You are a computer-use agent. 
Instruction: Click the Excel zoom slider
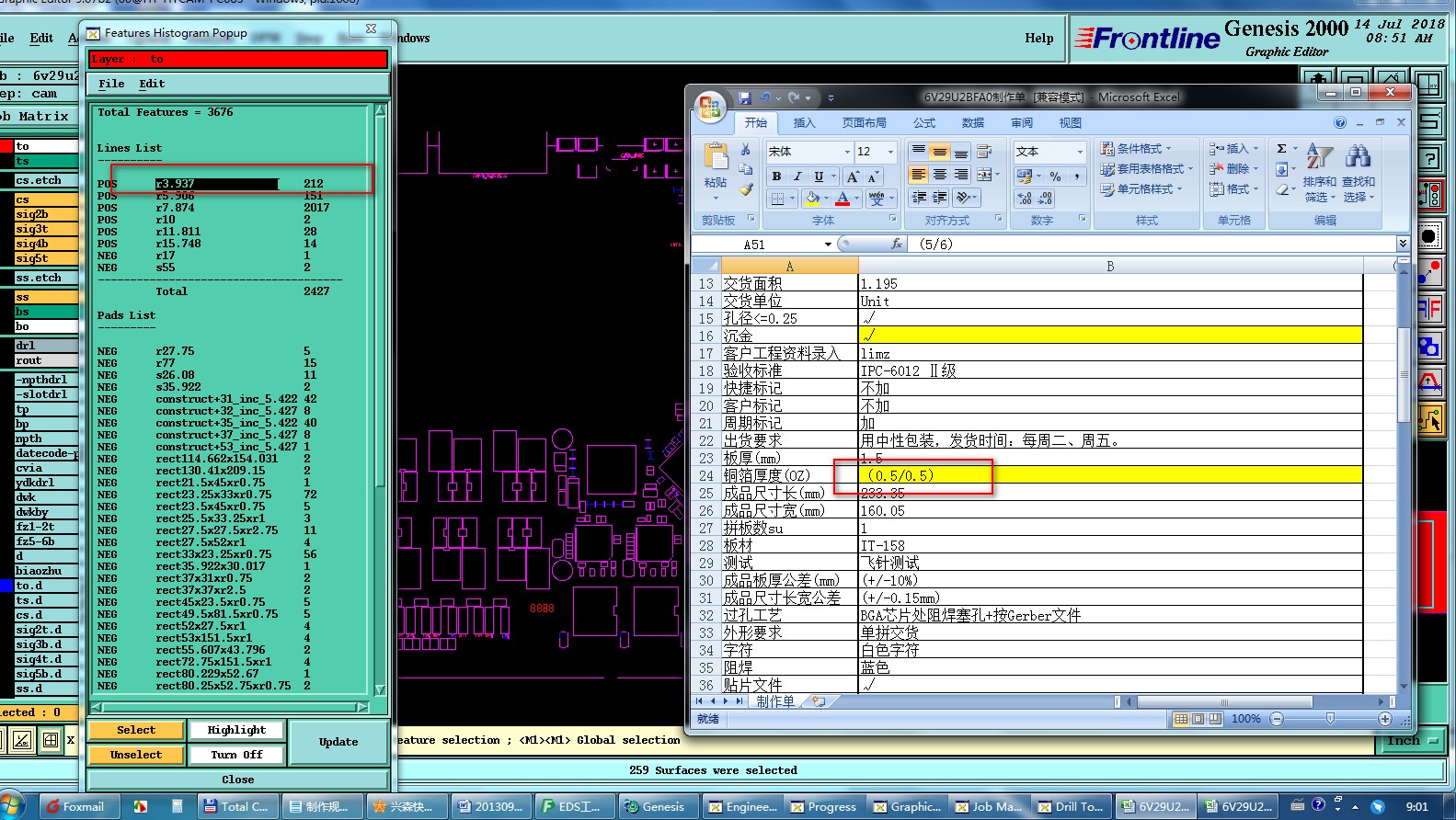coord(1330,719)
